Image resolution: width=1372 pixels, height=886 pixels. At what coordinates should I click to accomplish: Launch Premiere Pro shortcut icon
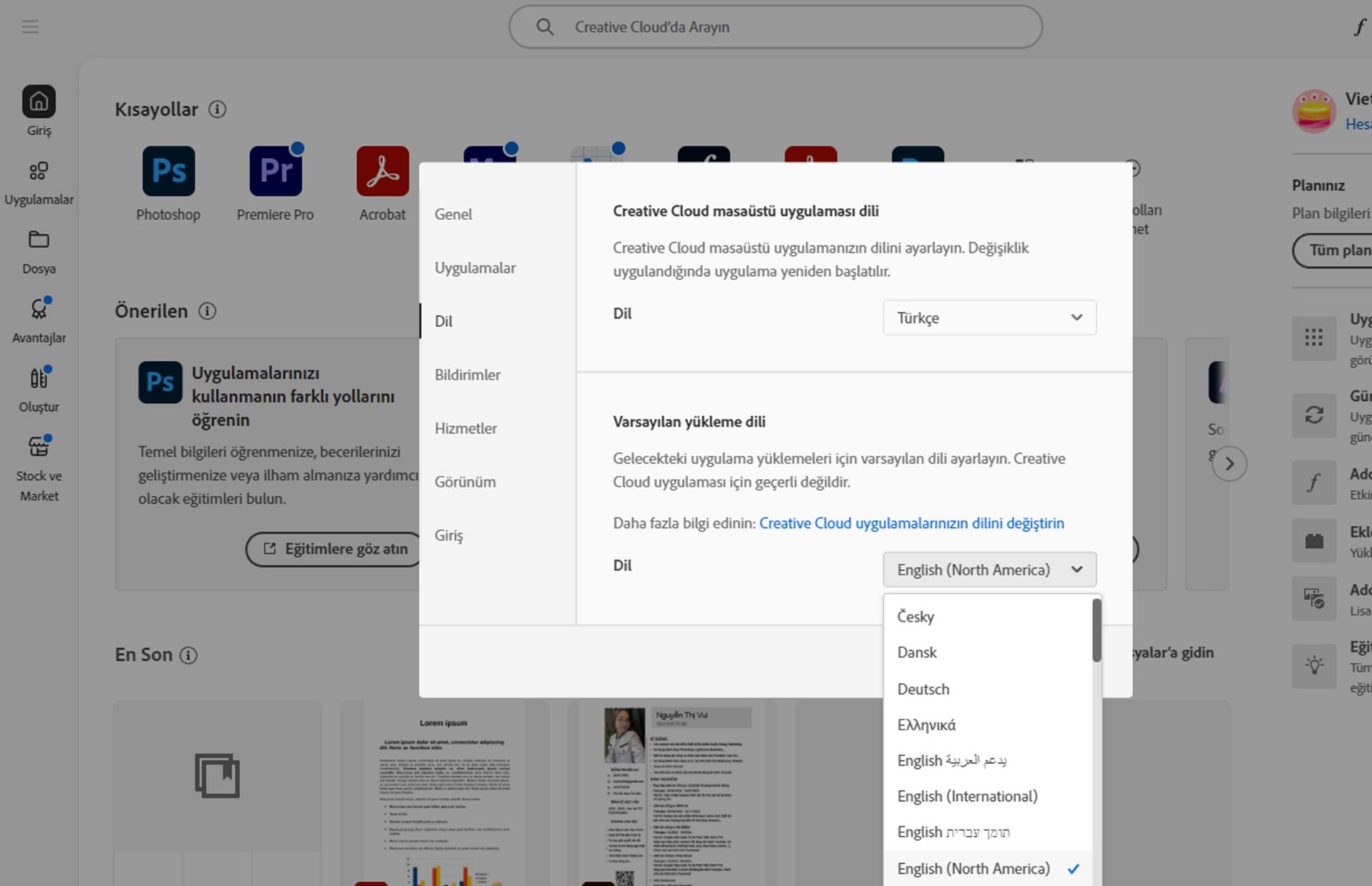[x=275, y=171]
